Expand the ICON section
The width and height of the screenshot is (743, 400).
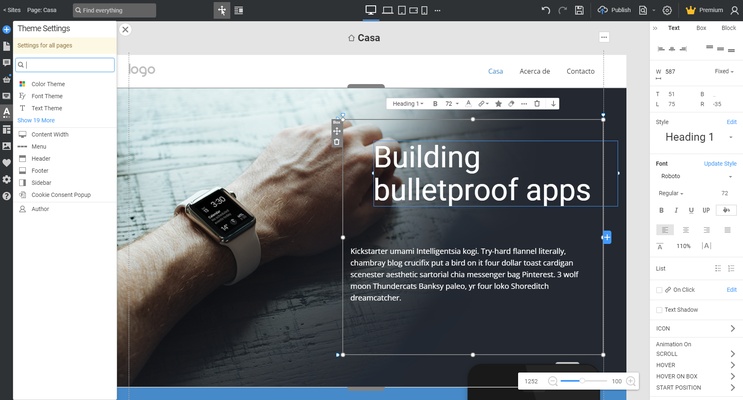(696, 328)
